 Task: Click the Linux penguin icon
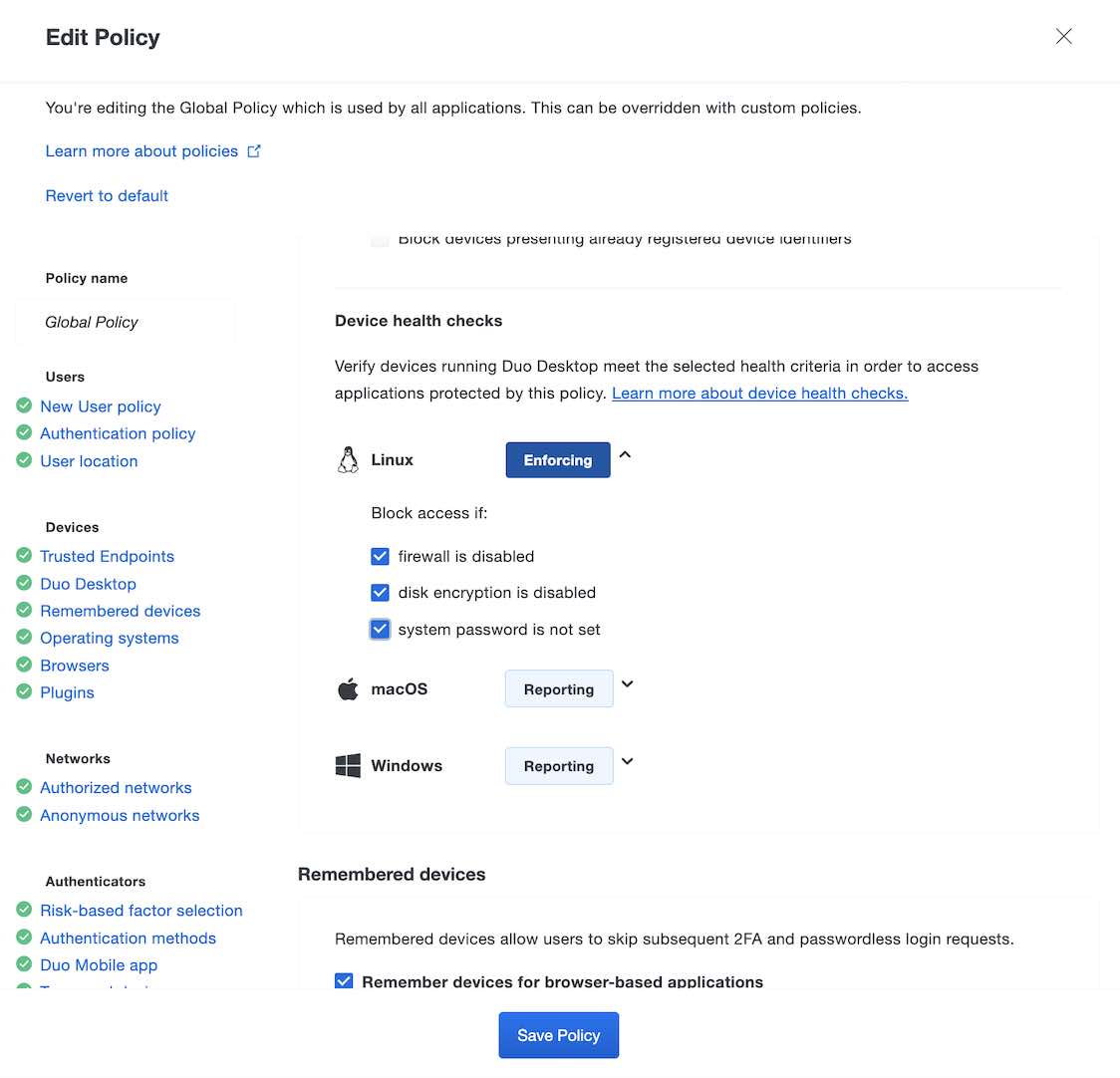click(x=348, y=460)
